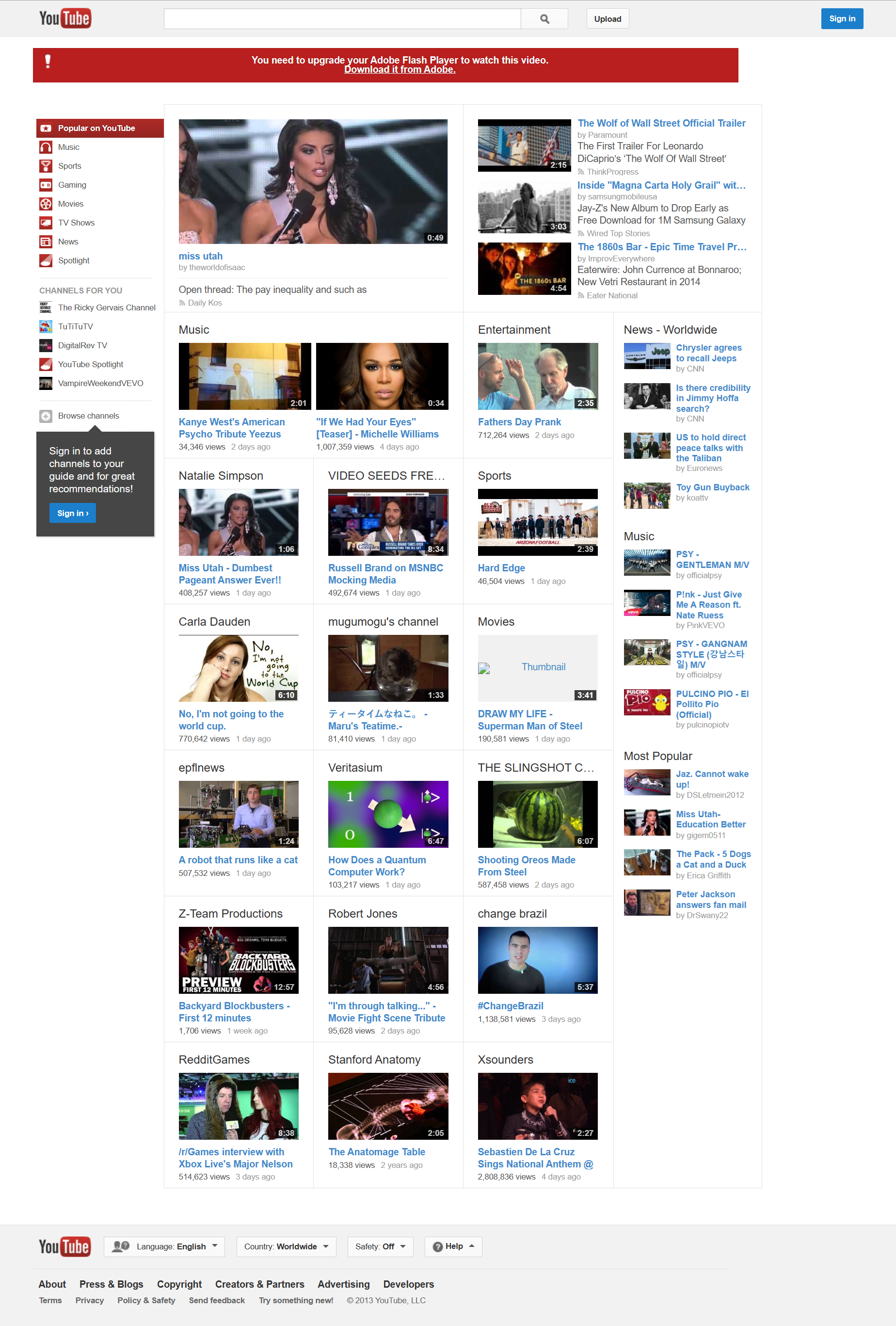The height and width of the screenshot is (1326, 896).
Task: Click the YouTube Spotlight channel avatar
Action: pos(46,364)
